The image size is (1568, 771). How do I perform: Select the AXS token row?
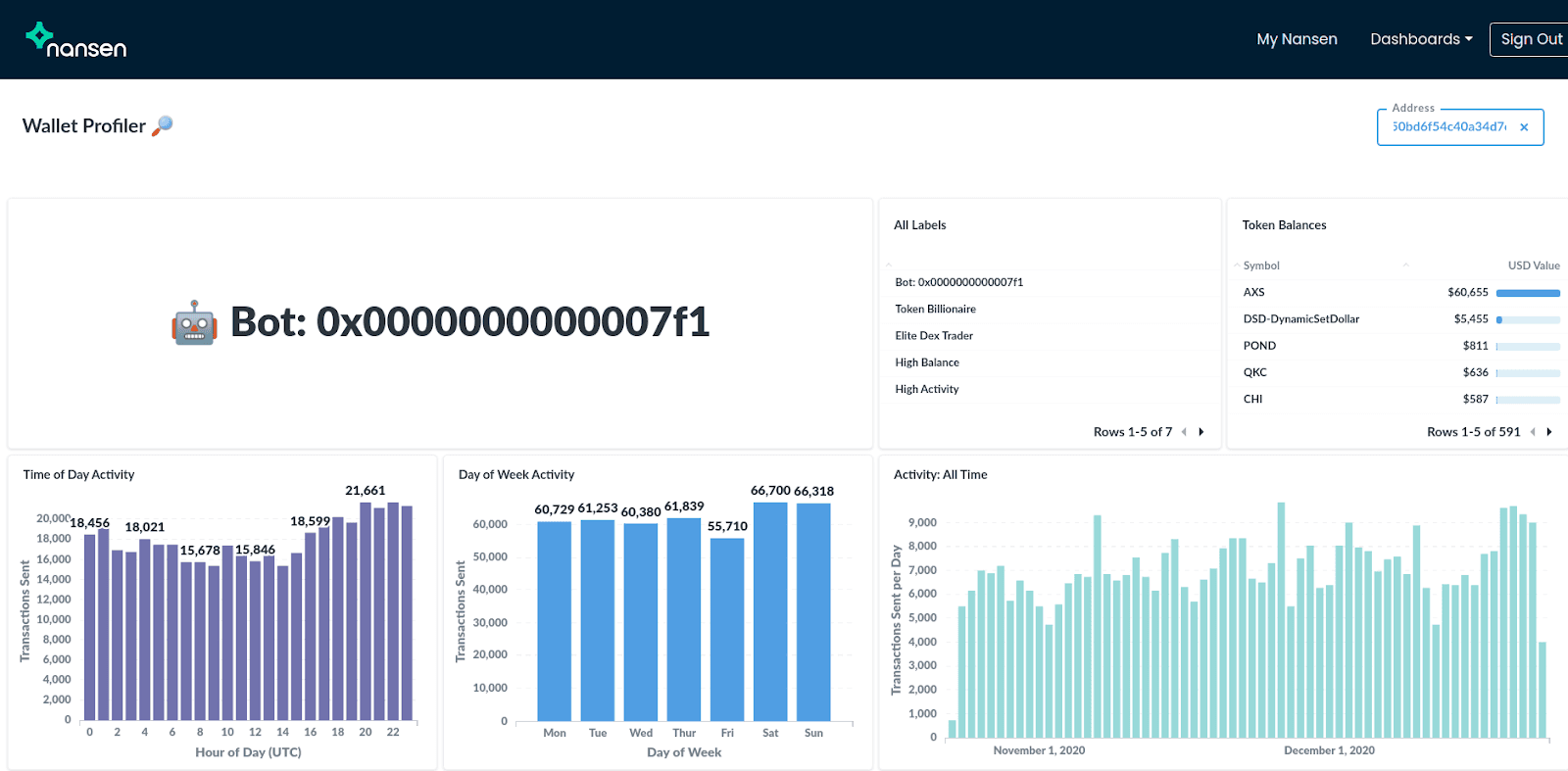pyautogui.click(x=1397, y=292)
